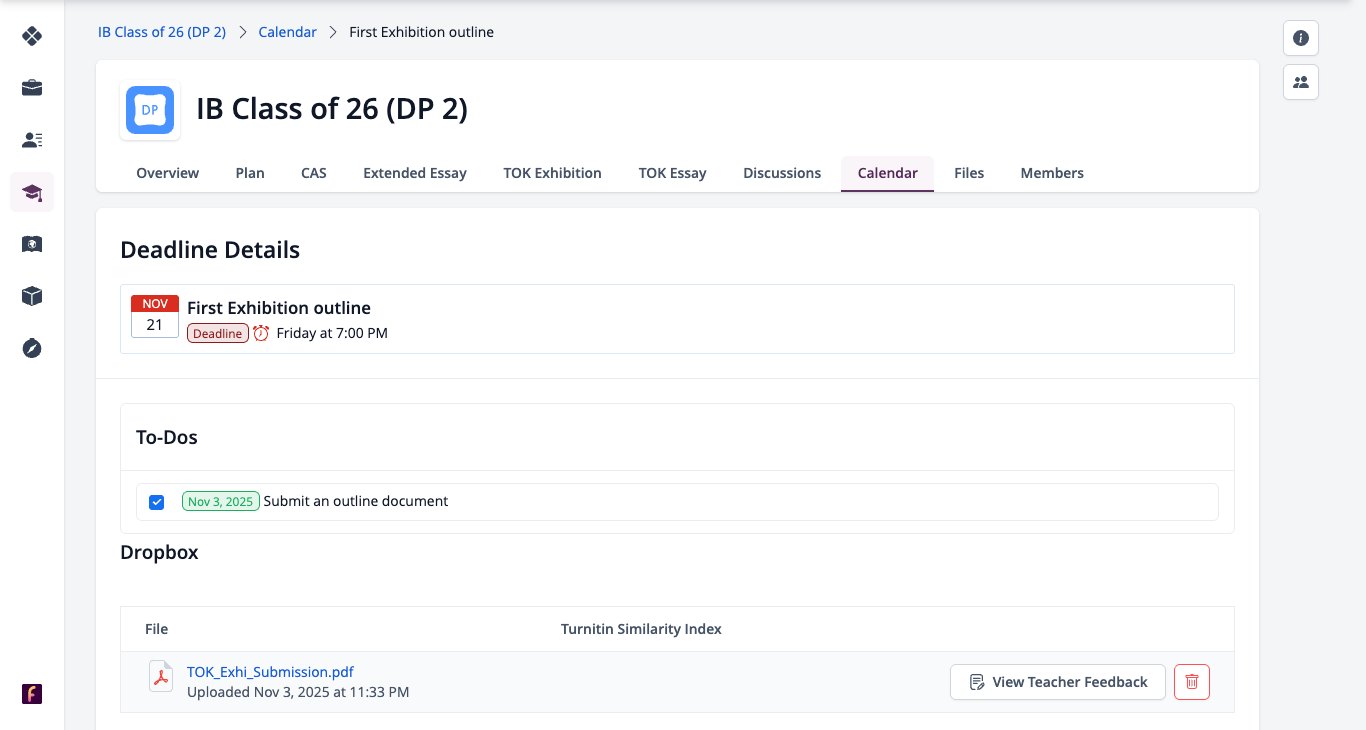Open the Files tab

(969, 173)
